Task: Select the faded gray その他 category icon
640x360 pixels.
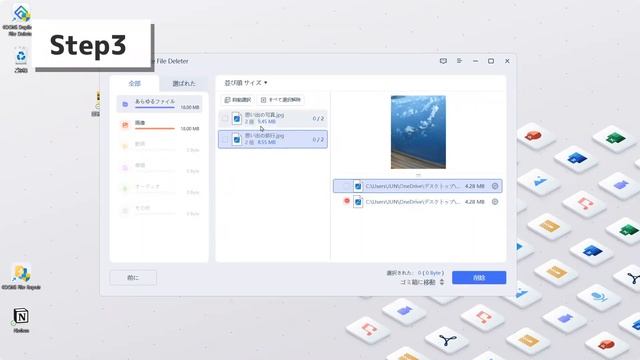Action: [125, 210]
